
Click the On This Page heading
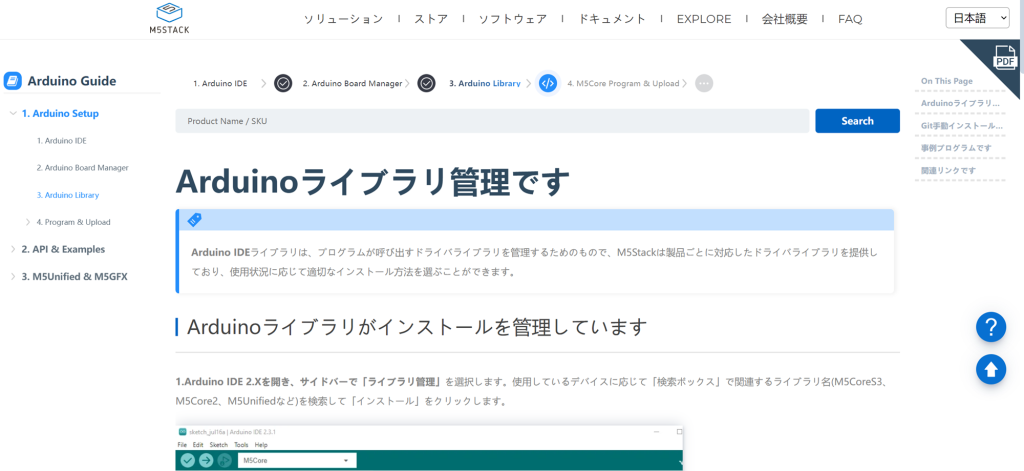[x=947, y=81]
